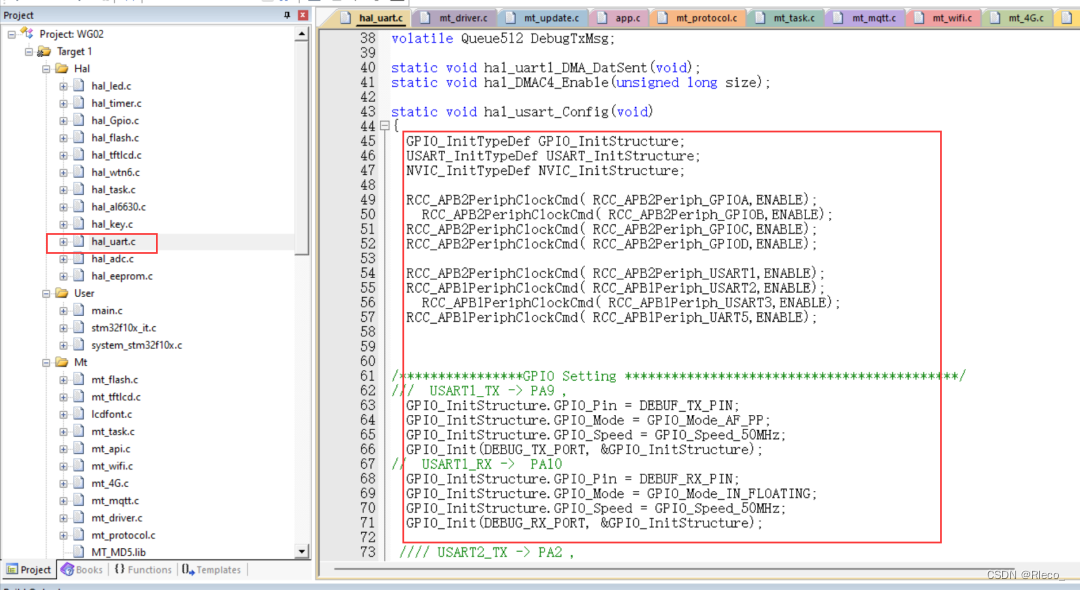Screen dimensions: 1080x590
Task: Switch to mt_driver.c editor tab
Action: coord(455,18)
